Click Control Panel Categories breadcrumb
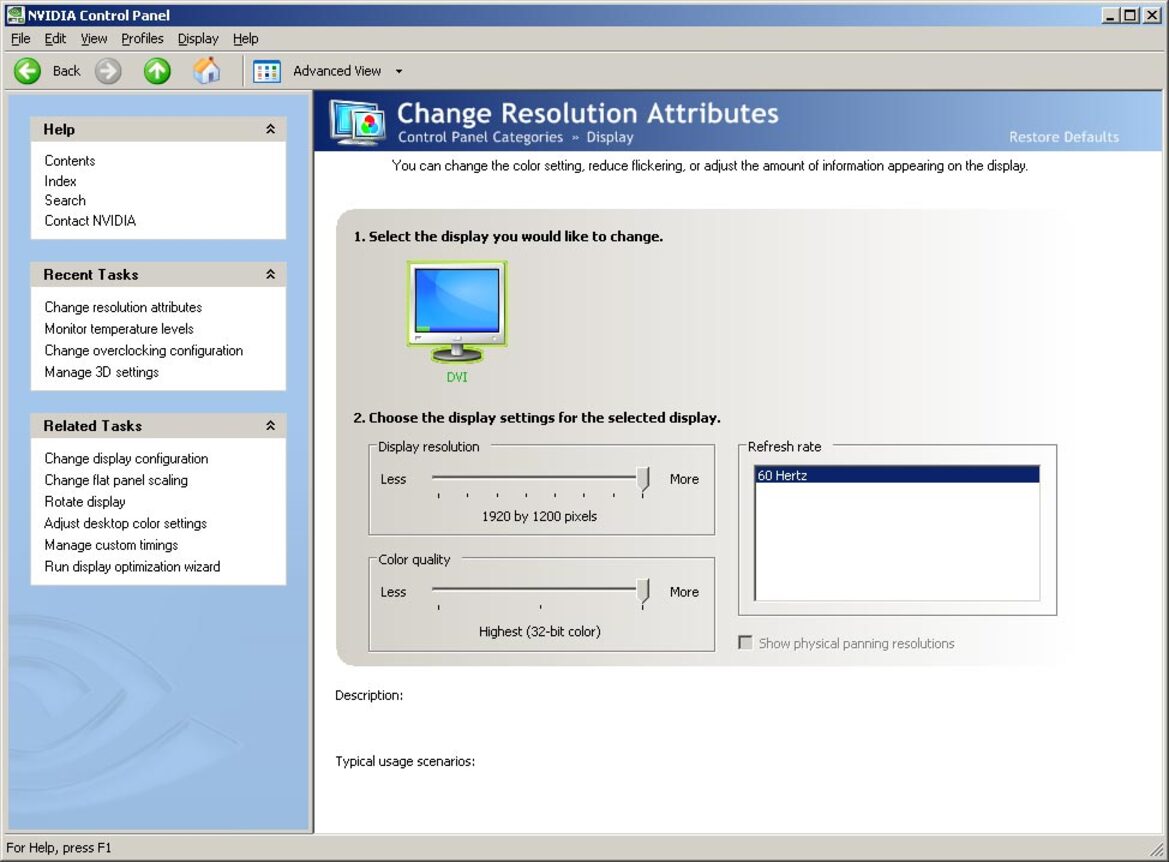Image resolution: width=1169 pixels, height=862 pixels. [x=480, y=137]
